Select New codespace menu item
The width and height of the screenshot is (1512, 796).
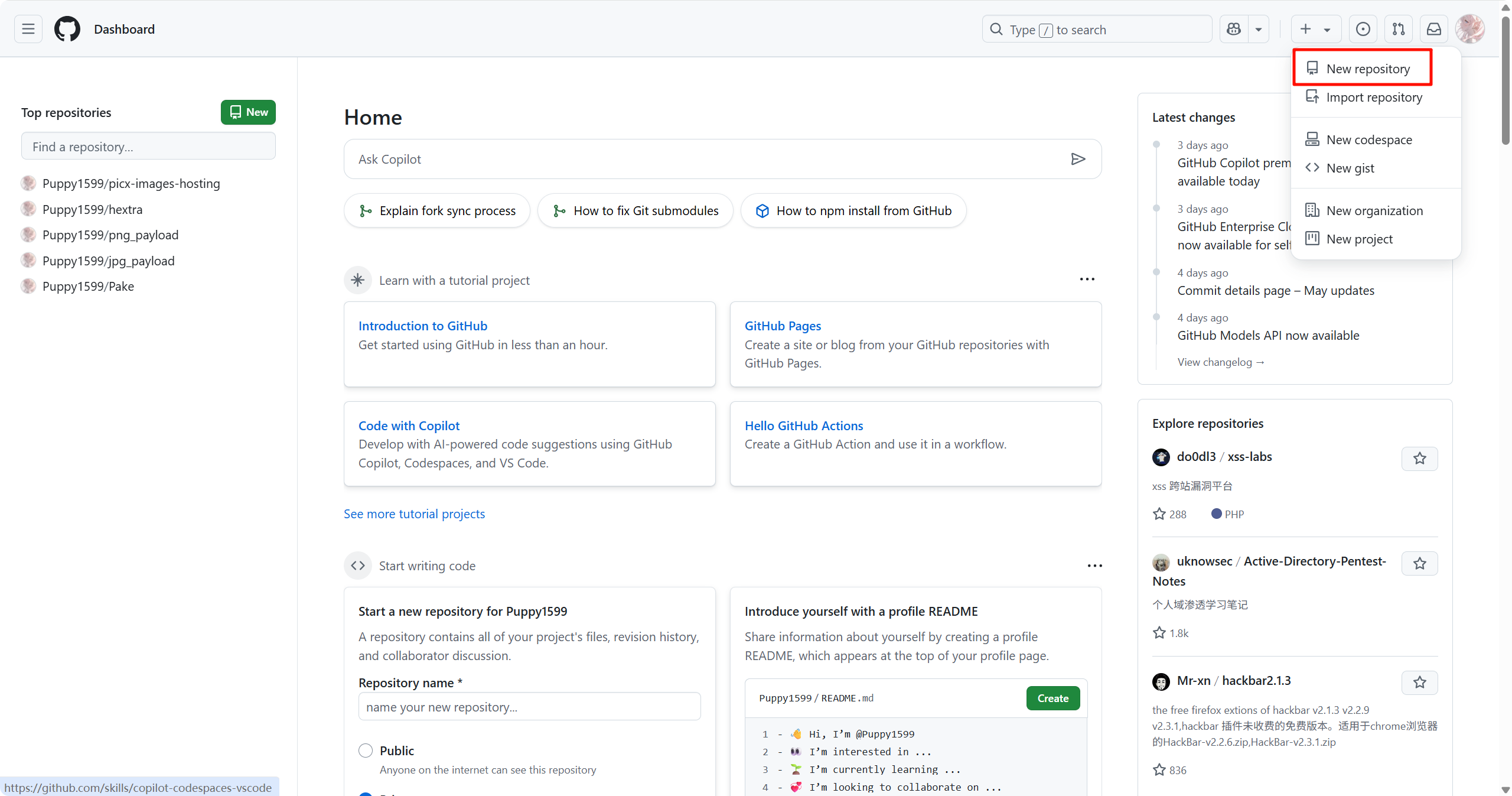point(1376,139)
